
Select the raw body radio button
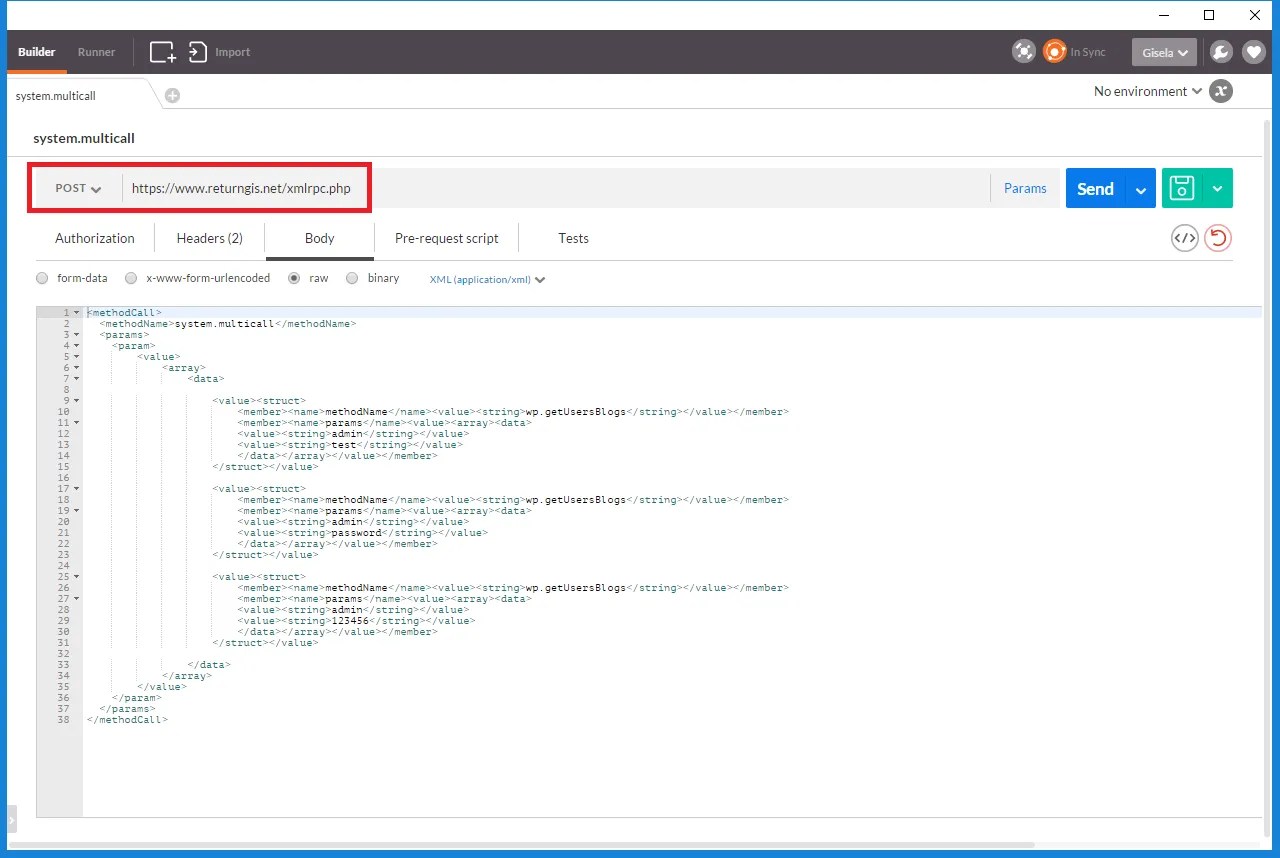pos(294,279)
